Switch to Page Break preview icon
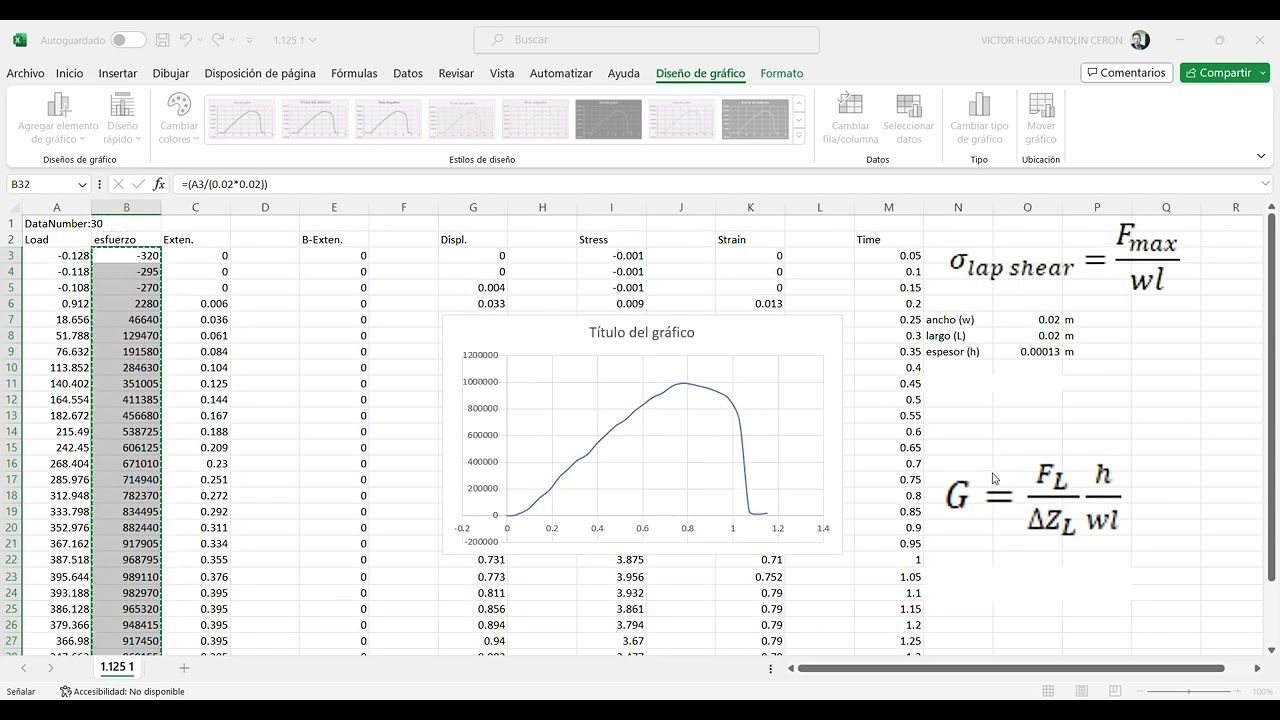This screenshot has width=1280, height=720. [x=1116, y=691]
